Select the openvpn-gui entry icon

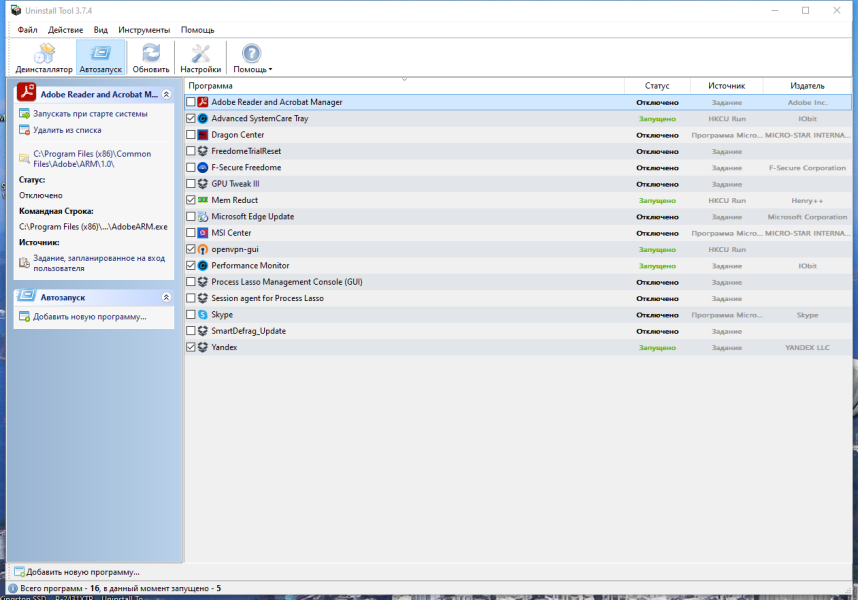tap(202, 249)
